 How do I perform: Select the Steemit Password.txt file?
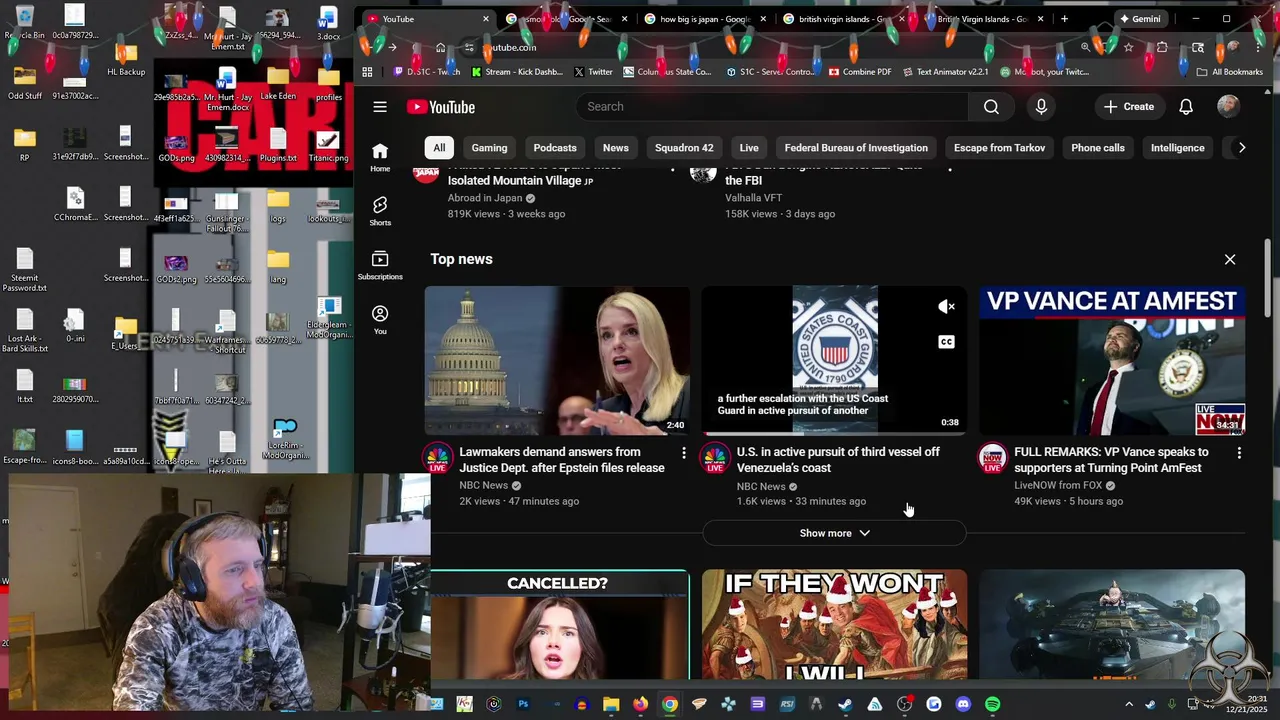click(25, 271)
